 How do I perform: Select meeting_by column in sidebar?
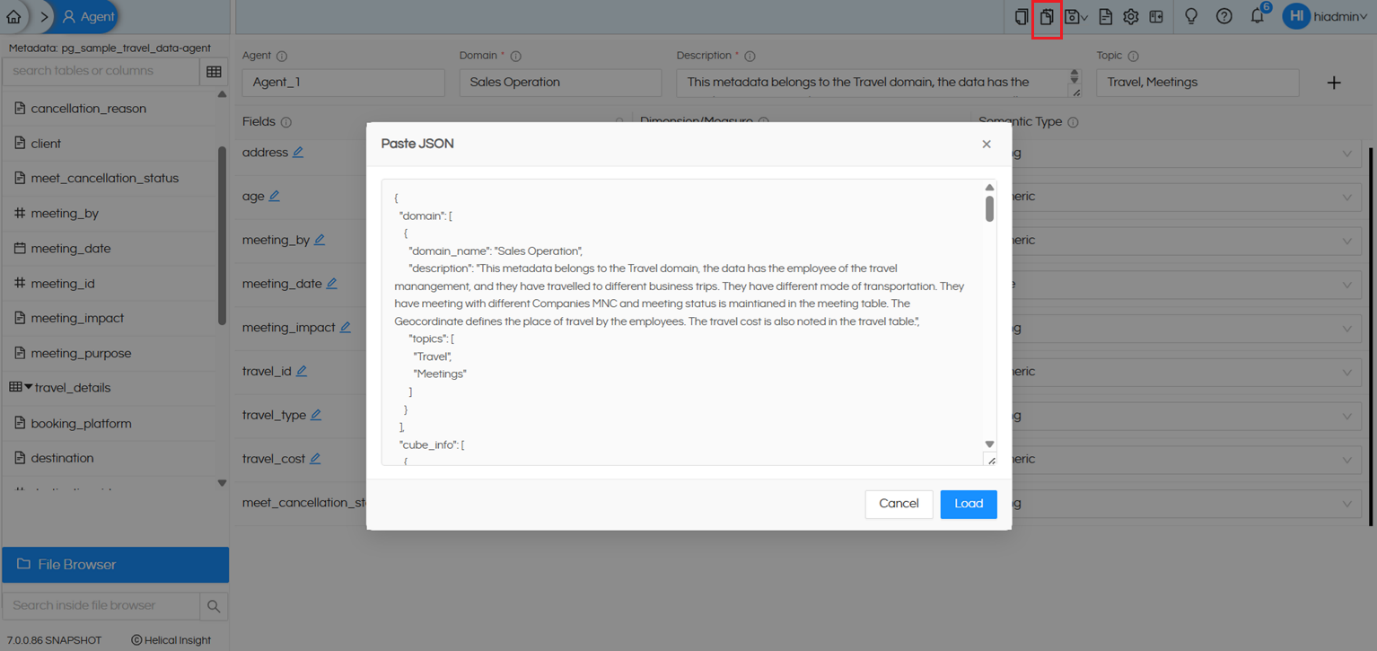tap(64, 213)
